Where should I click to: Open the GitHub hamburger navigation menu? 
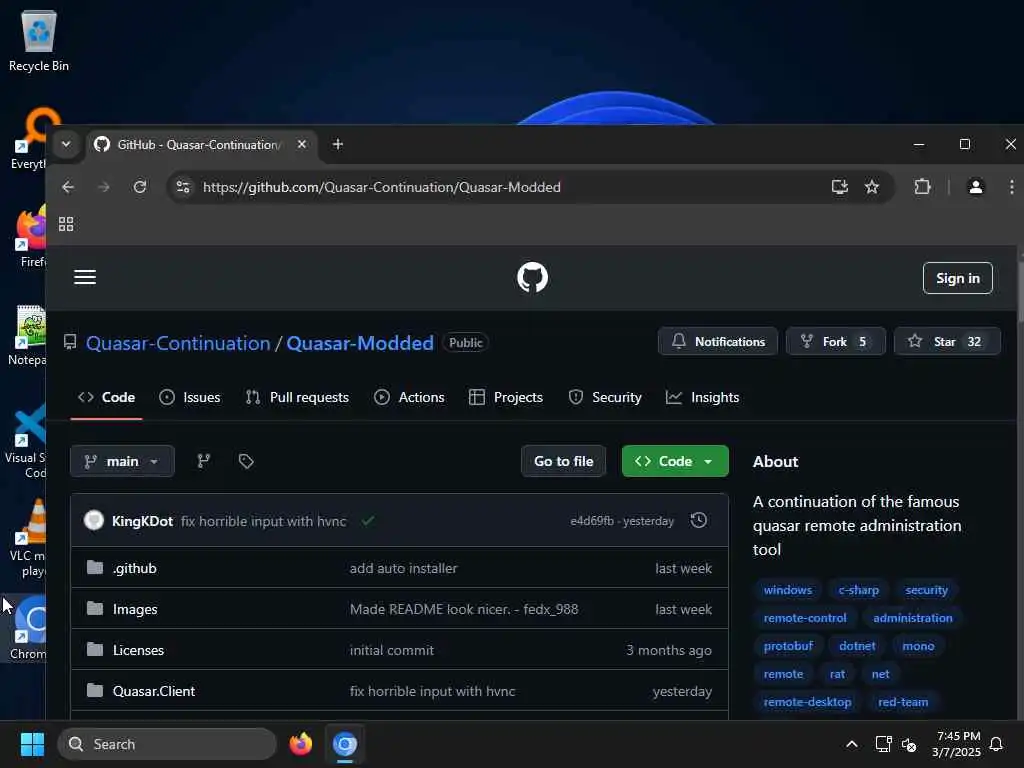point(85,277)
